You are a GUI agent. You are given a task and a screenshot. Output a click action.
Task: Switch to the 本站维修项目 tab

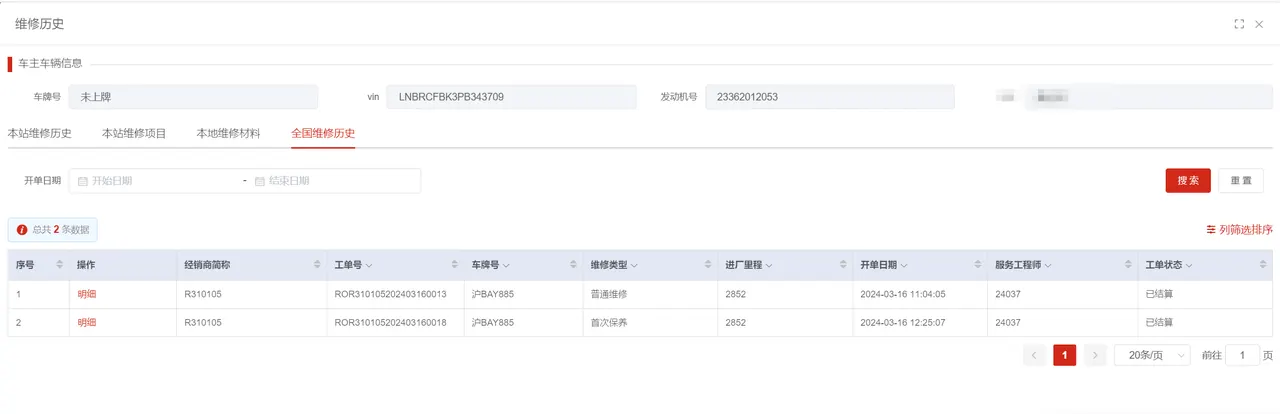(x=134, y=133)
